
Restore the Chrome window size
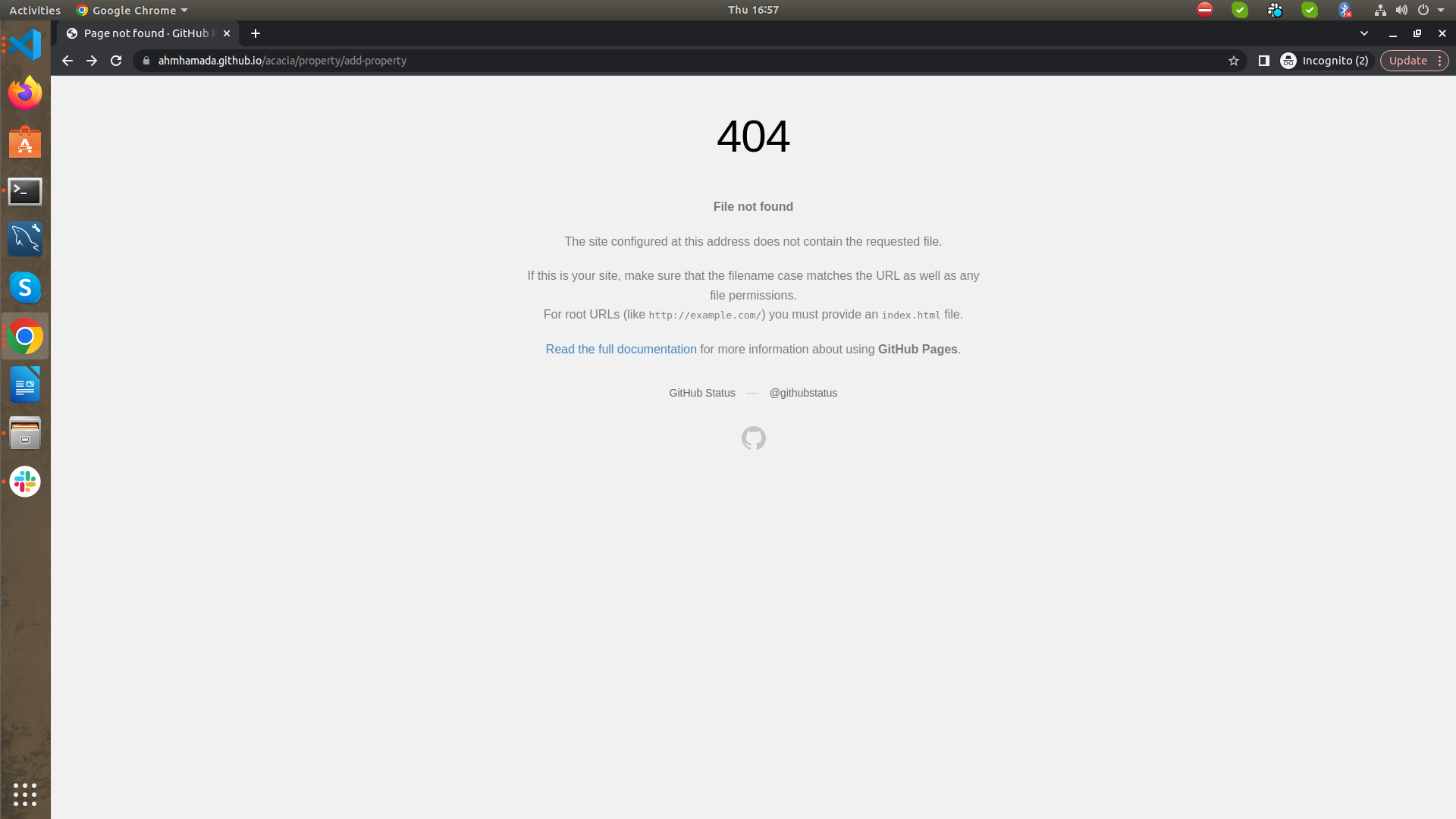(x=1417, y=33)
